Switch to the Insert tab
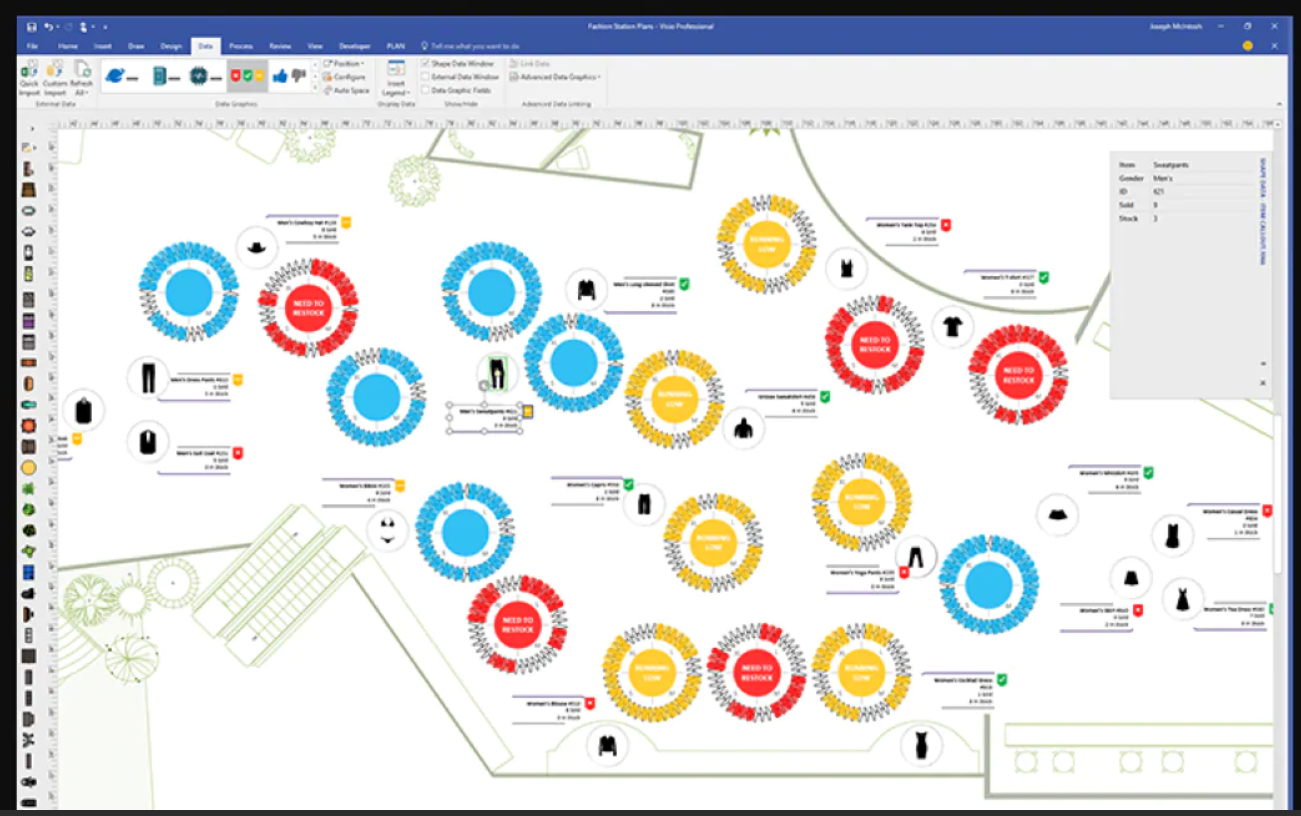 tap(102, 46)
